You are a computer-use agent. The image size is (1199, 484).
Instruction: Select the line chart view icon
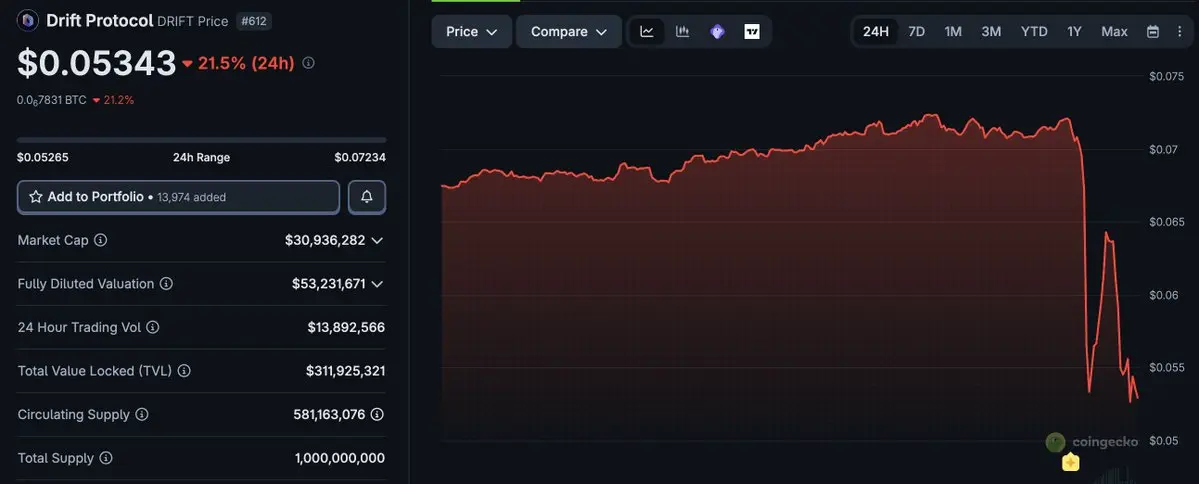tap(647, 31)
